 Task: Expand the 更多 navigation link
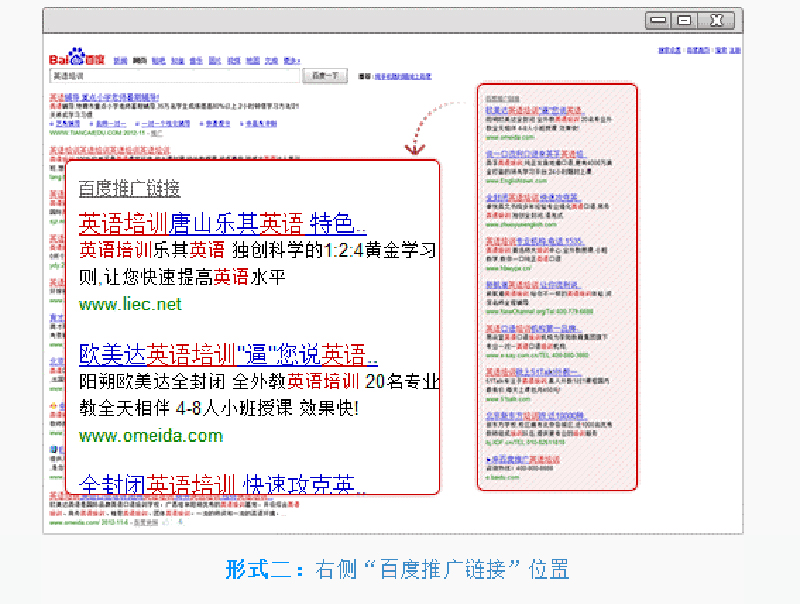(292, 61)
